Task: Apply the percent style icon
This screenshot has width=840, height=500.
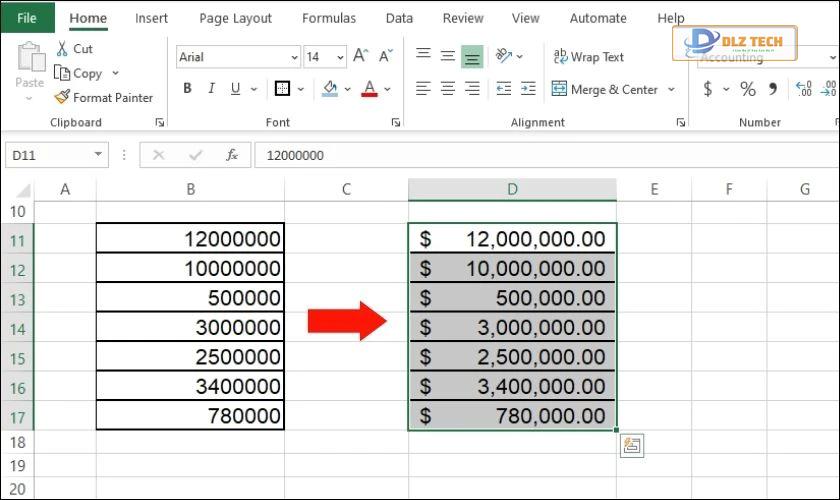Action: 748,88
